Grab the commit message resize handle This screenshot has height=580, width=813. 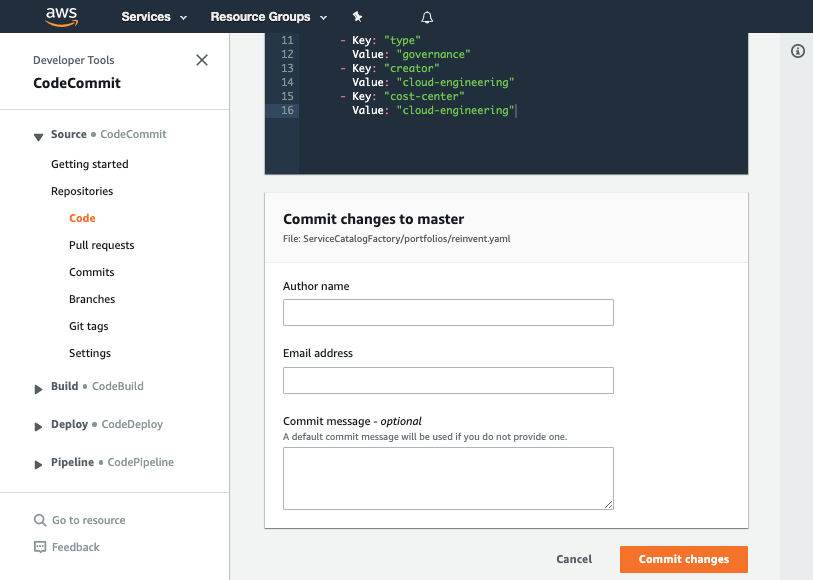click(609, 504)
